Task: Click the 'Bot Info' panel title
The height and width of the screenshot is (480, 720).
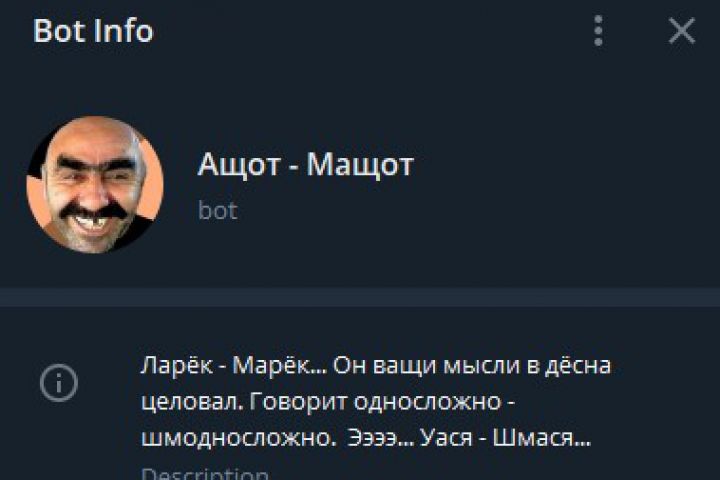Action: [93, 31]
